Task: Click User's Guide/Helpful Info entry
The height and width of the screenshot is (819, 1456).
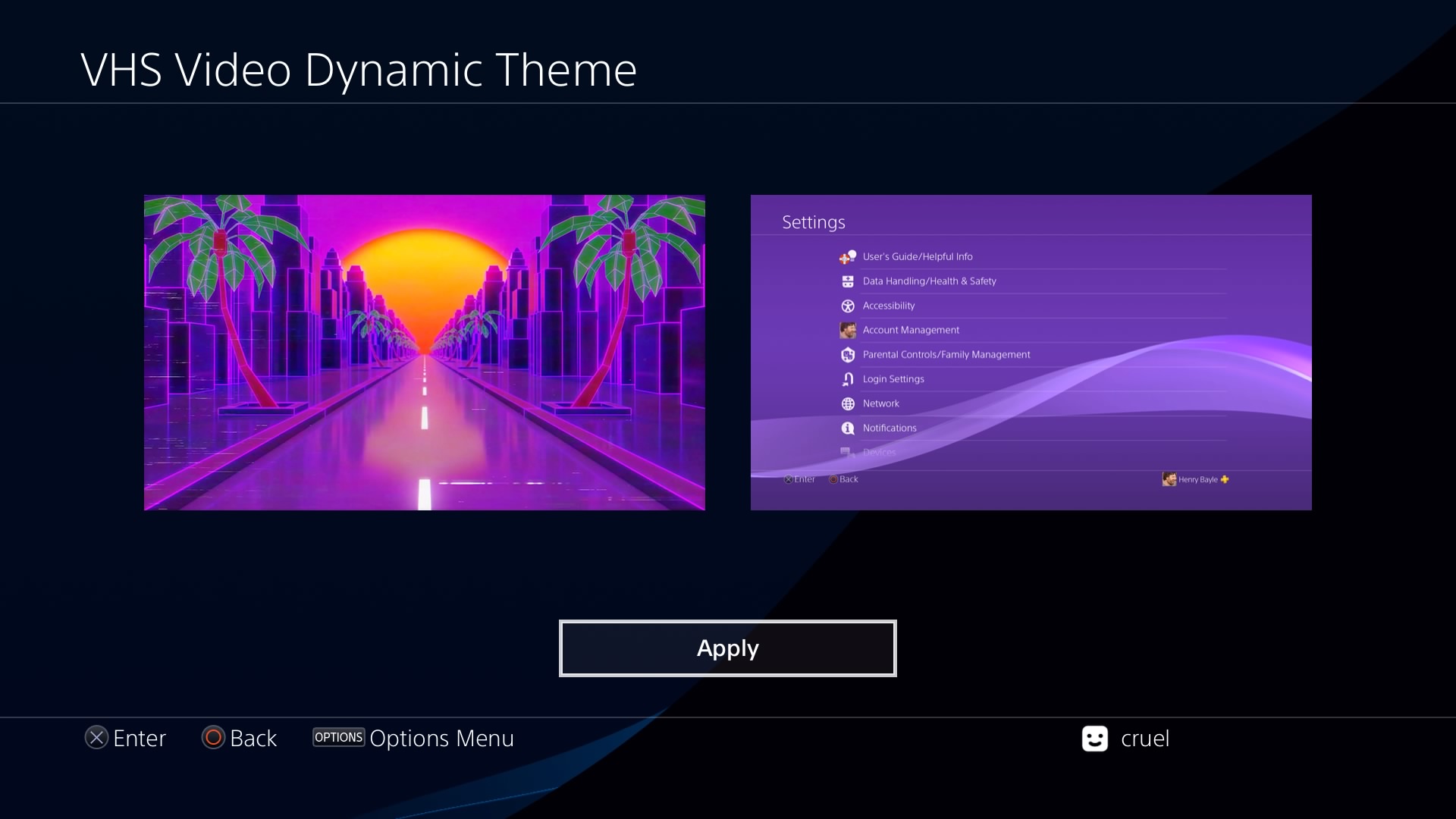Action: [917, 256]
